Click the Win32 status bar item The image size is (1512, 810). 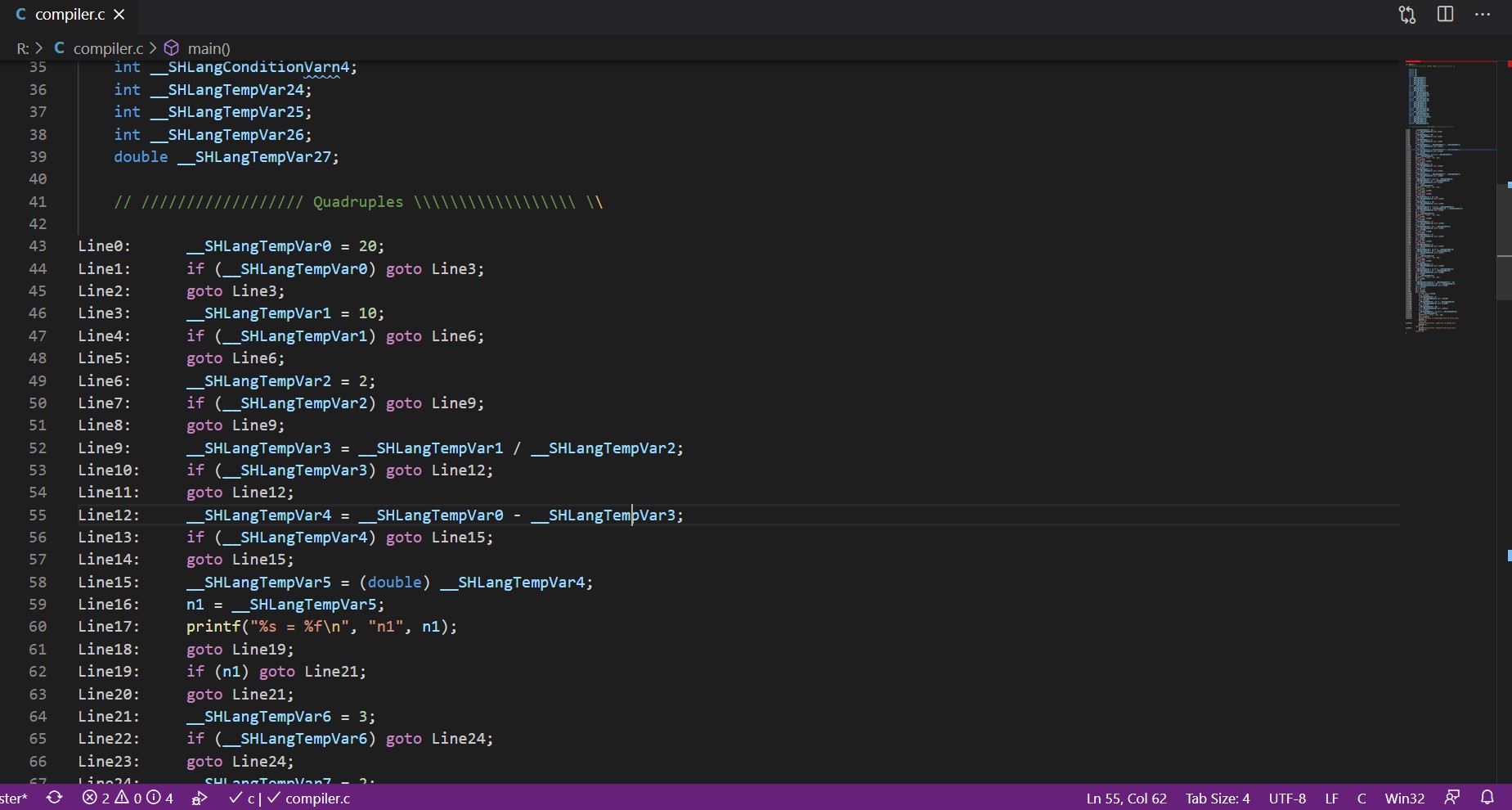[x=1404, y=798]
